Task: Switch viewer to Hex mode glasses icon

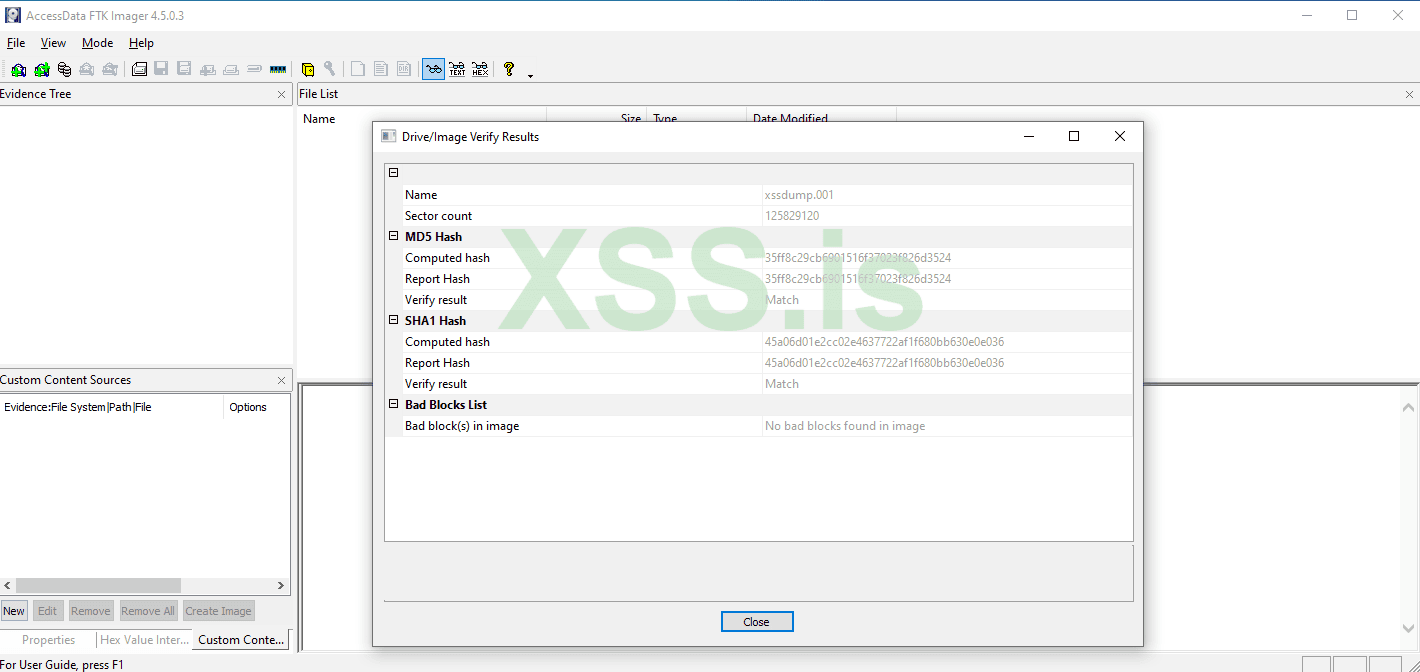Action: (479, 69)
